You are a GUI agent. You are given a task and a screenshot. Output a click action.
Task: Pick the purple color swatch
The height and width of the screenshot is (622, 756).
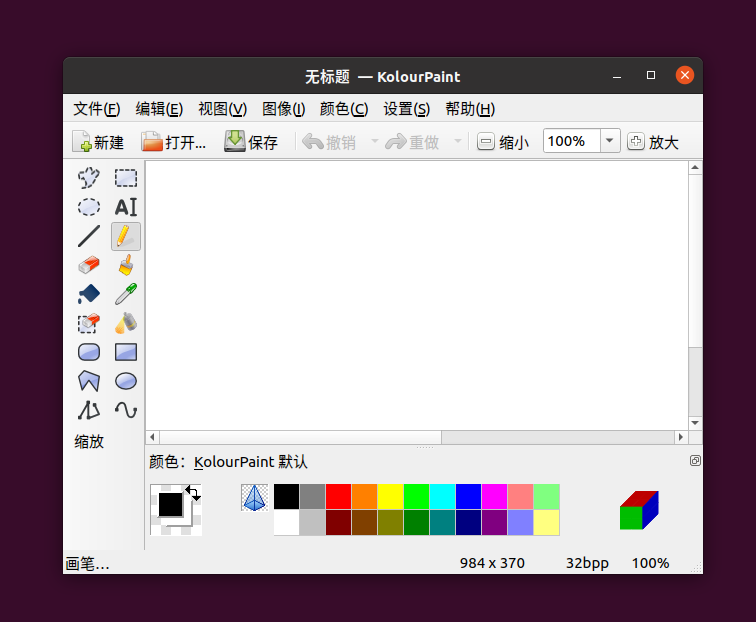(495, 522)
